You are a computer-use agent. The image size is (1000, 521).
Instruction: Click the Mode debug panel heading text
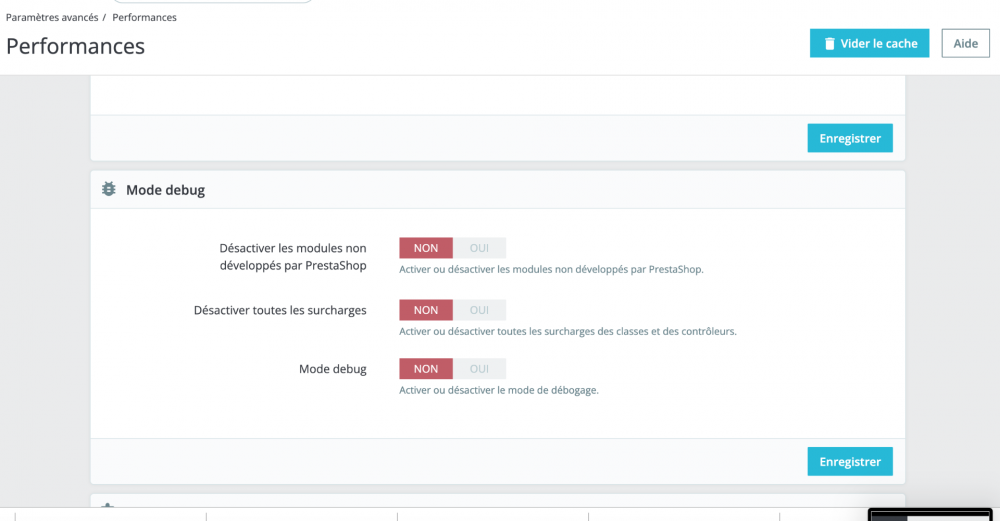tap(165, 190)
